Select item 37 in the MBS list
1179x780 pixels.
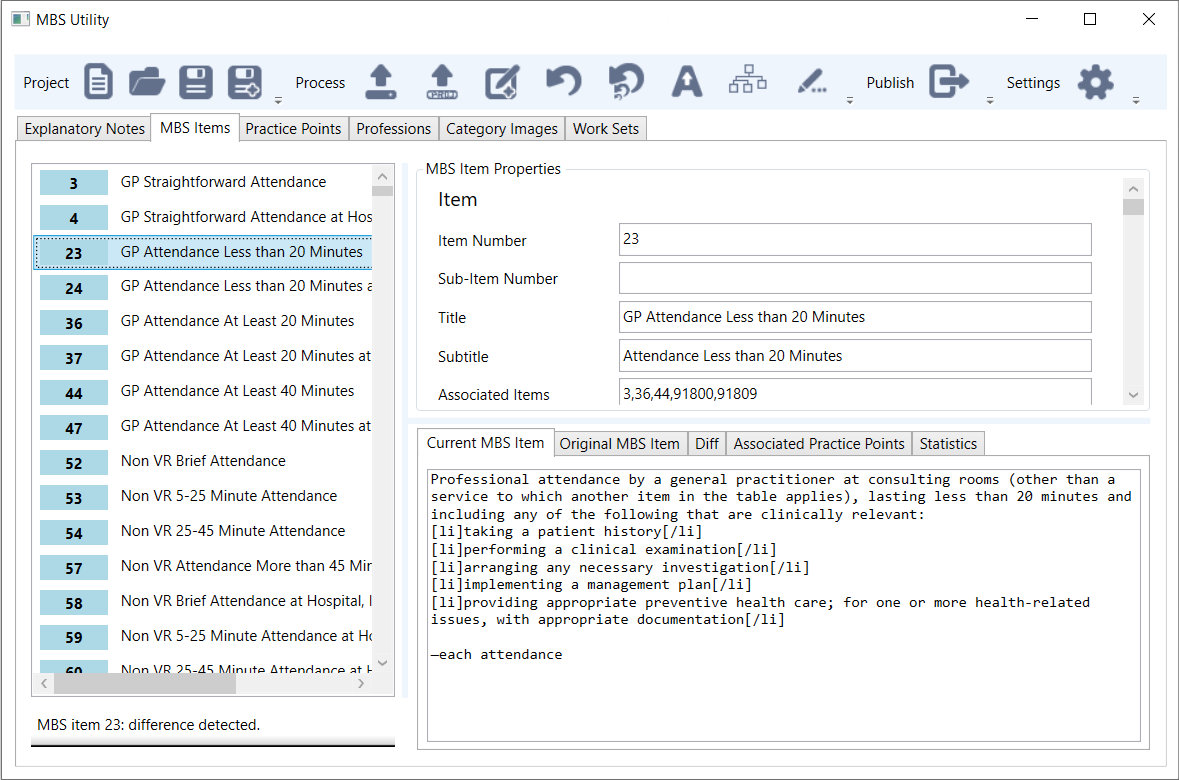point(203,357)
